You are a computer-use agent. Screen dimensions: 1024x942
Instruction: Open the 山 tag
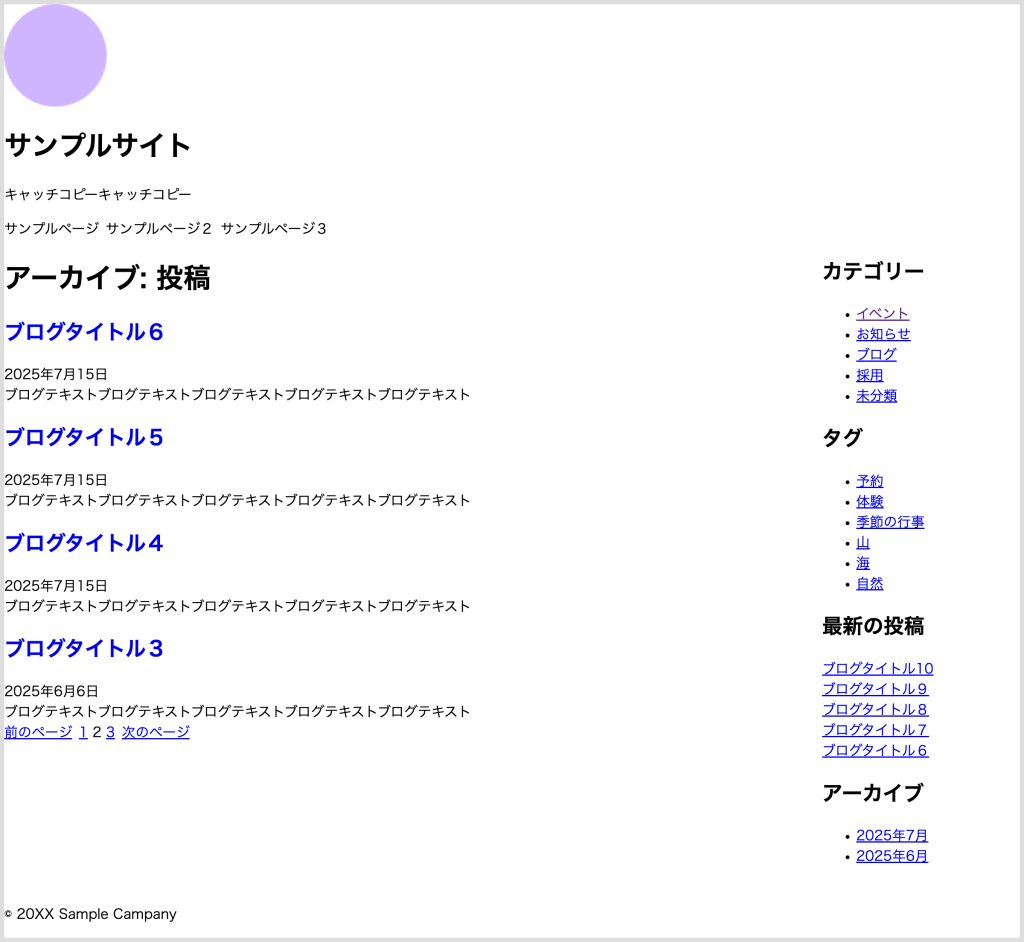pos(863,542)
